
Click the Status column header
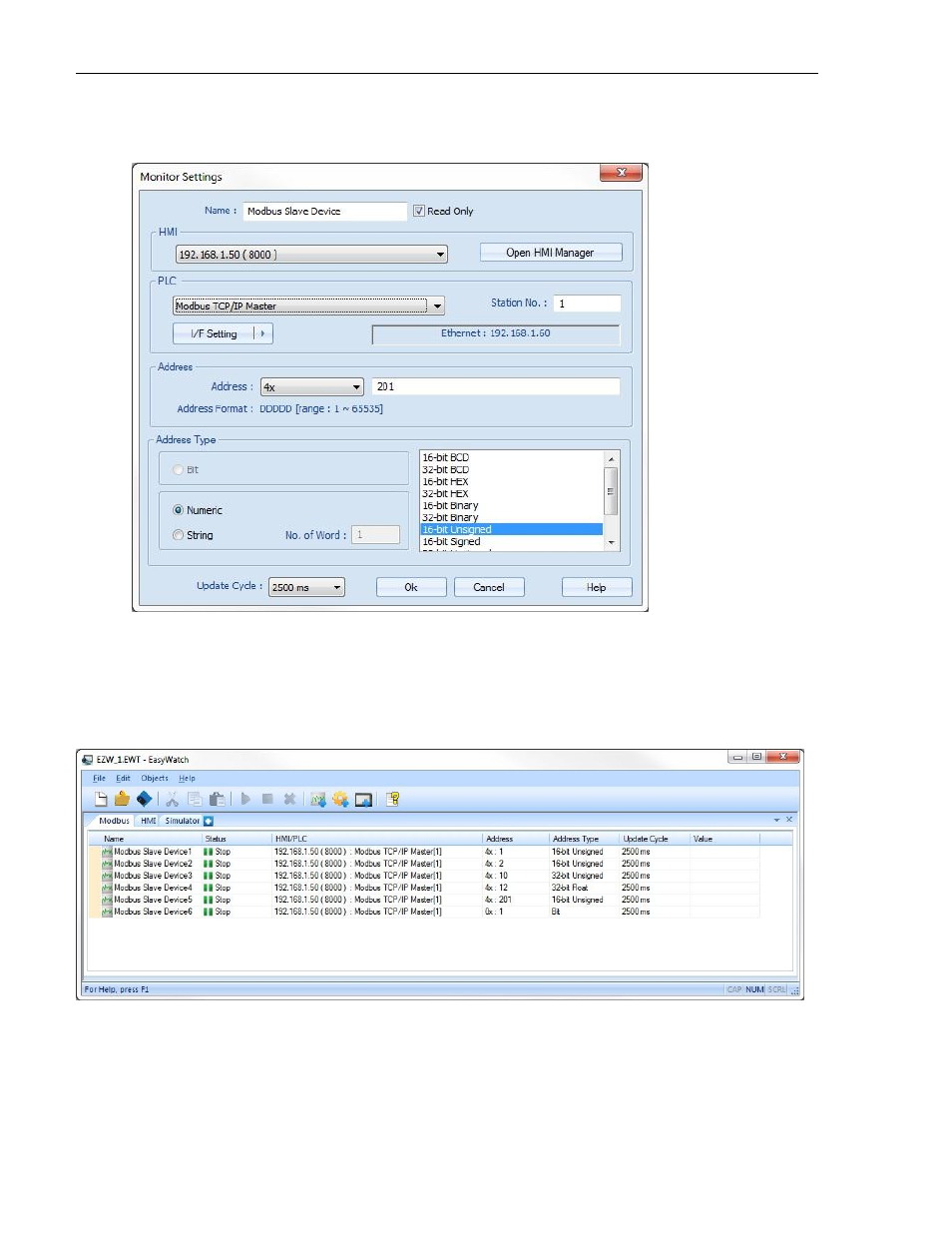click(238, 839)
